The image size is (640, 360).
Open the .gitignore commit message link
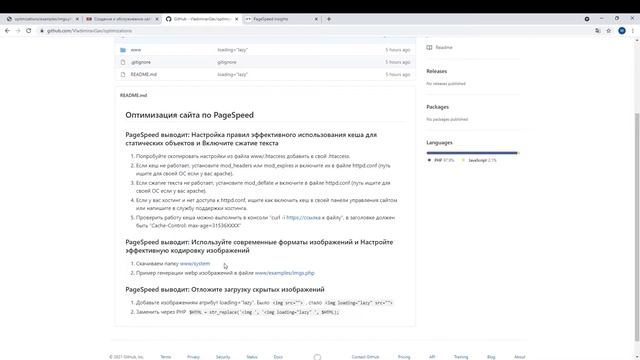pyautogui.click(x=227, y=62)
